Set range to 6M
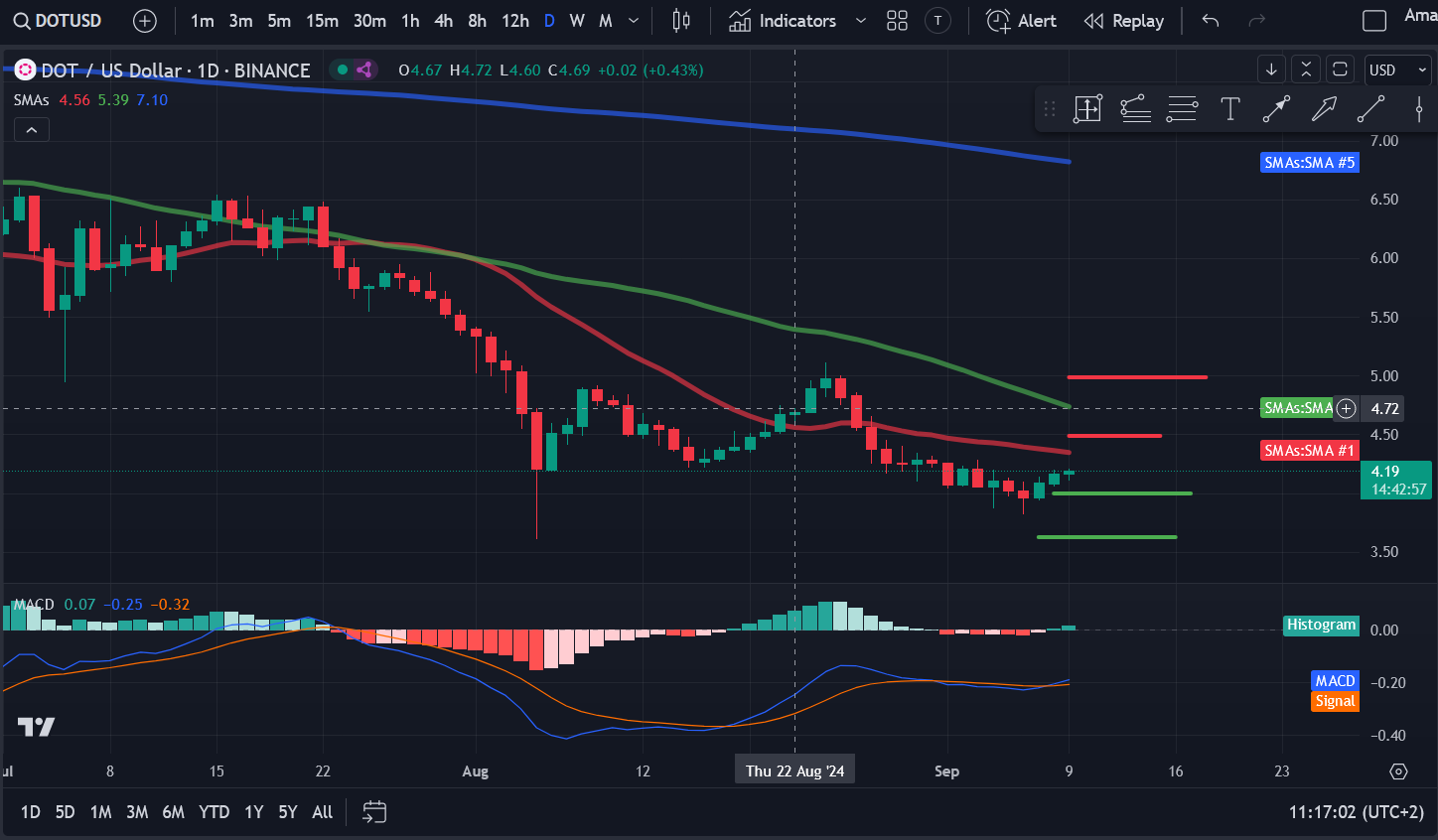This screenshot has height=840, width=1438. pyautogui.click(x=173, y=812)
